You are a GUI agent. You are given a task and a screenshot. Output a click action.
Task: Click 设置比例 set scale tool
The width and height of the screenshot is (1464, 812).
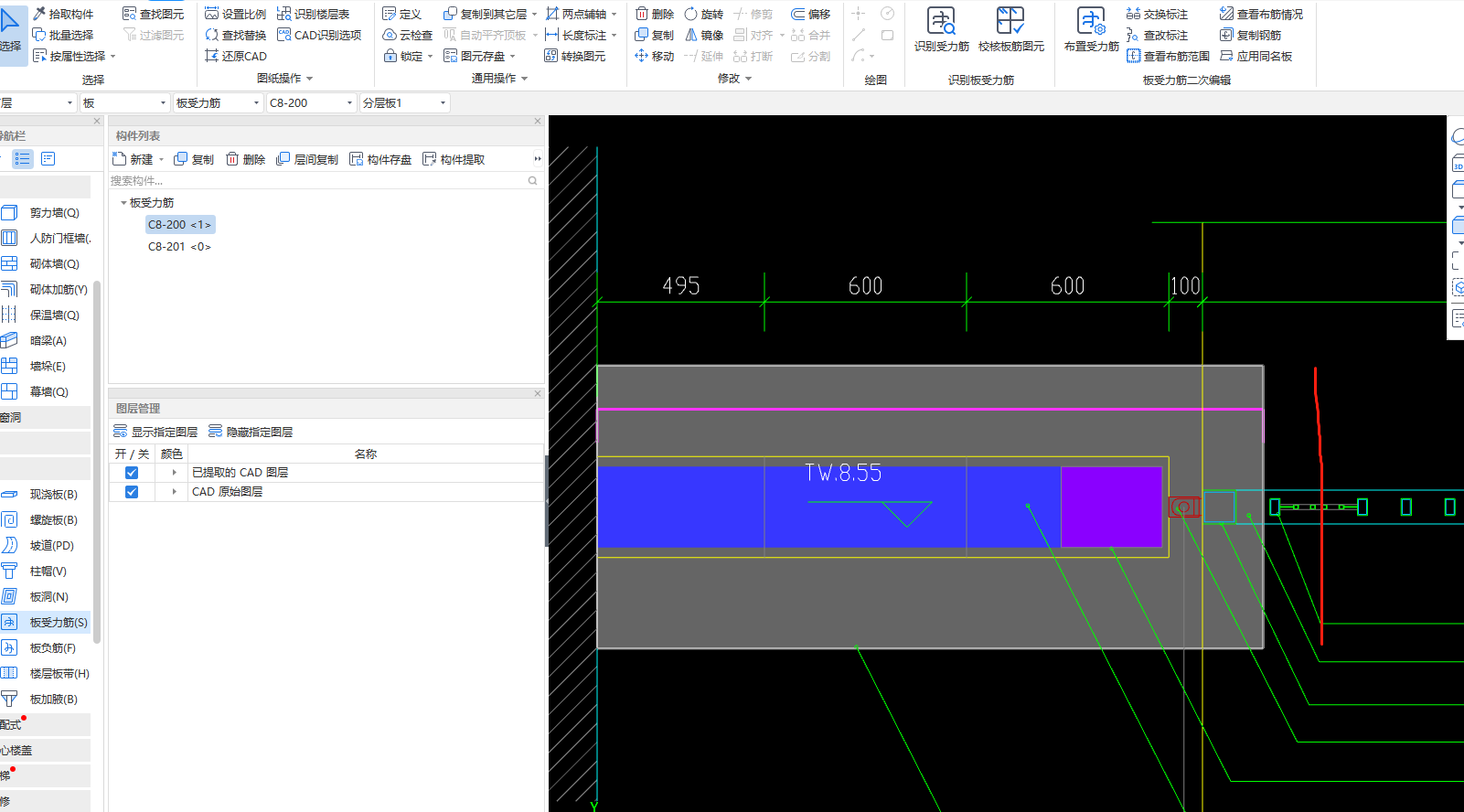pos(236,14)
